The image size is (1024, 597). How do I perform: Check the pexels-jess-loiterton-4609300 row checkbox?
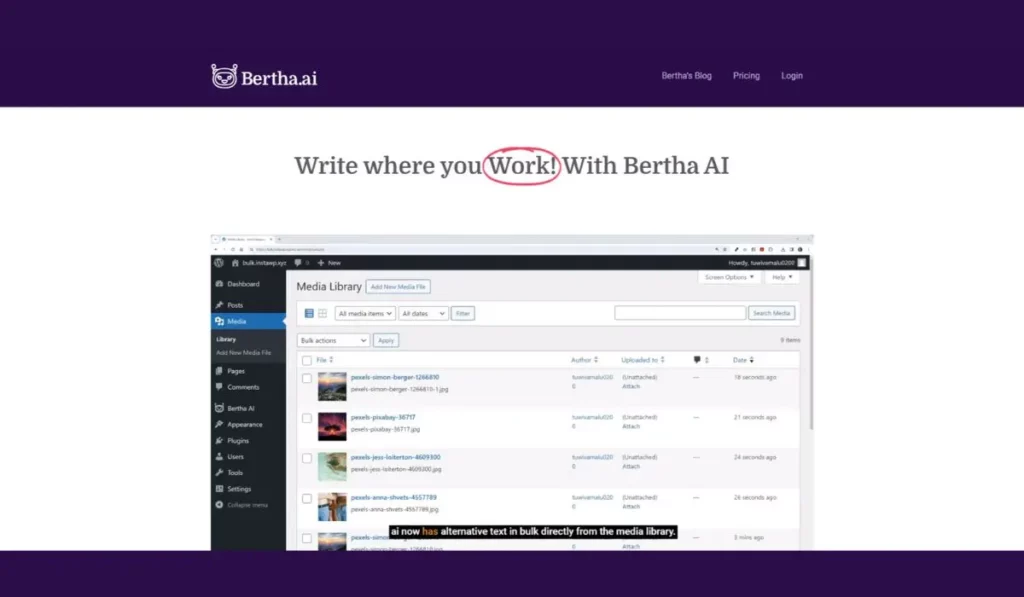pos(307,459)
